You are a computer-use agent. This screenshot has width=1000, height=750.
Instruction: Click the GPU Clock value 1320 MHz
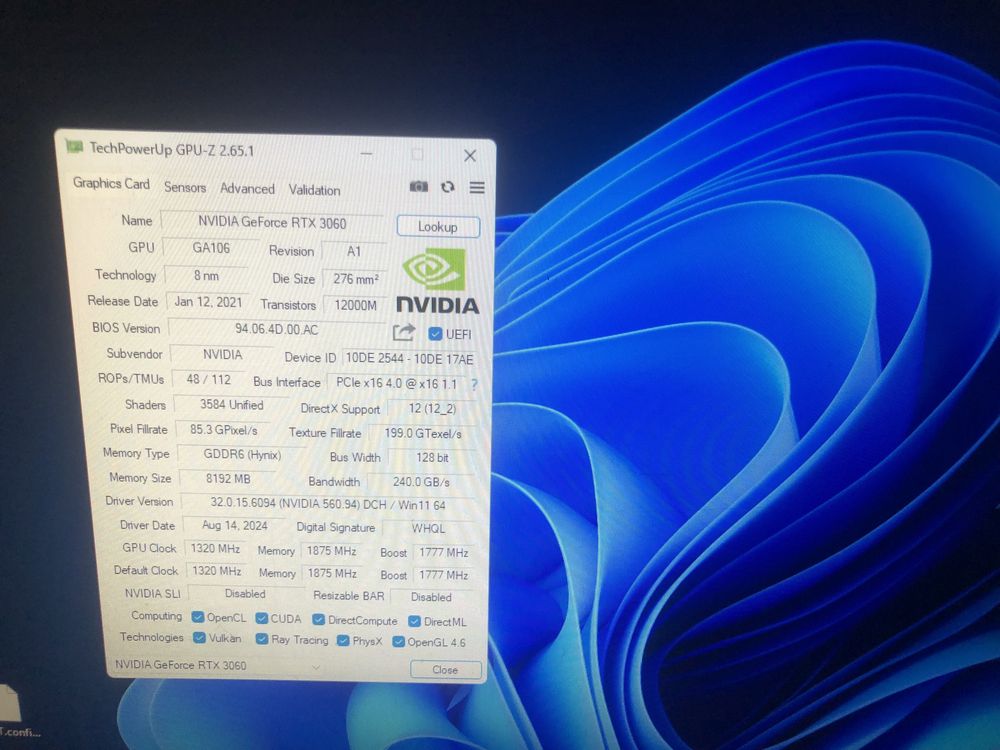coord(216,548)
